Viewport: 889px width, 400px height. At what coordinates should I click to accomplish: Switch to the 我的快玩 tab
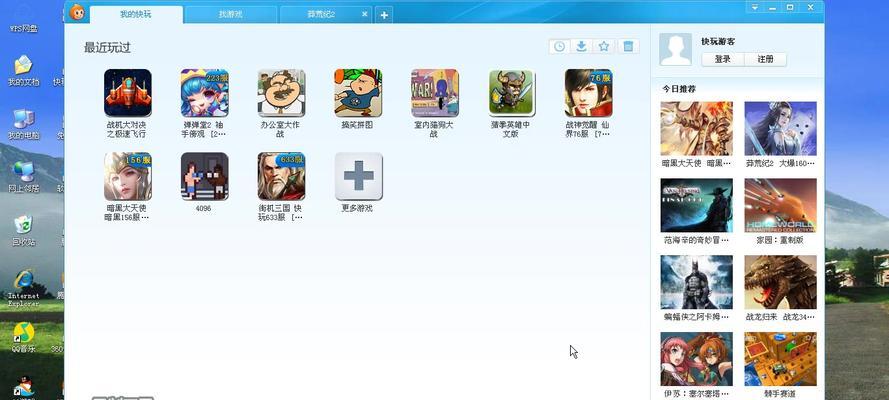[x=136, y=15]
